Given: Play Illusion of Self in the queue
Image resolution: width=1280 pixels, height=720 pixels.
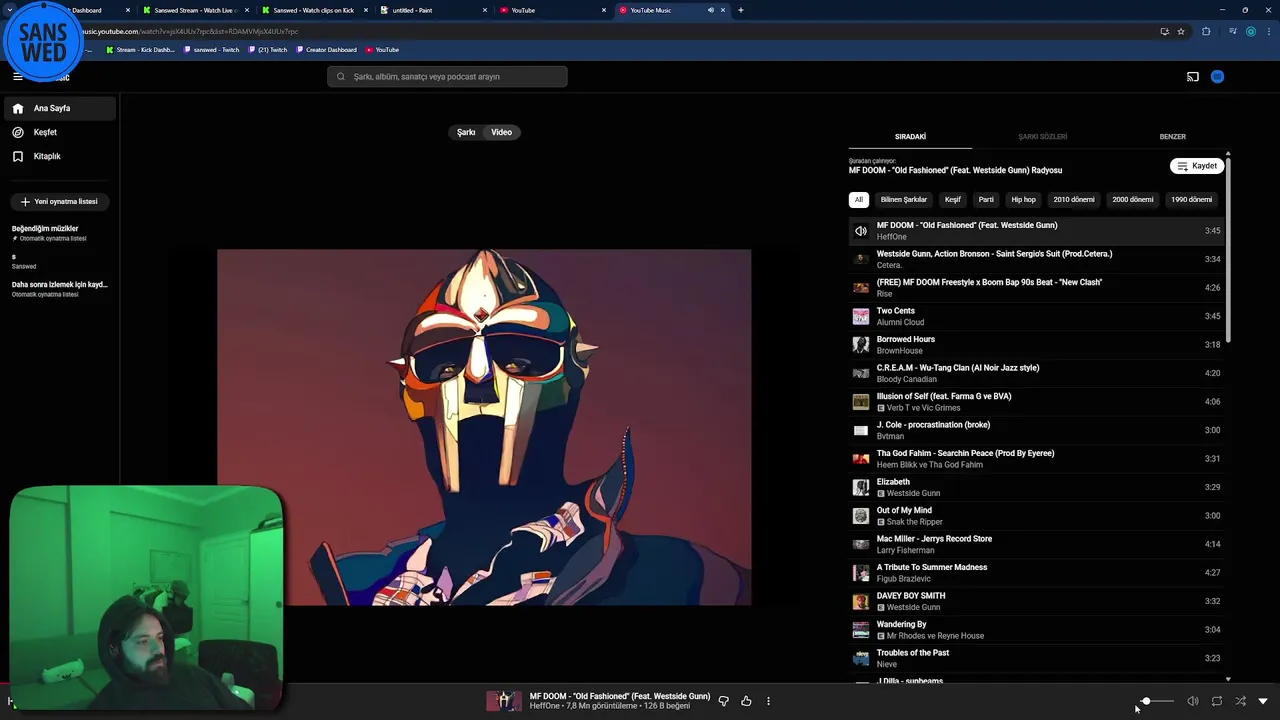Looking at the screenshot, I should click(1037, 402).
